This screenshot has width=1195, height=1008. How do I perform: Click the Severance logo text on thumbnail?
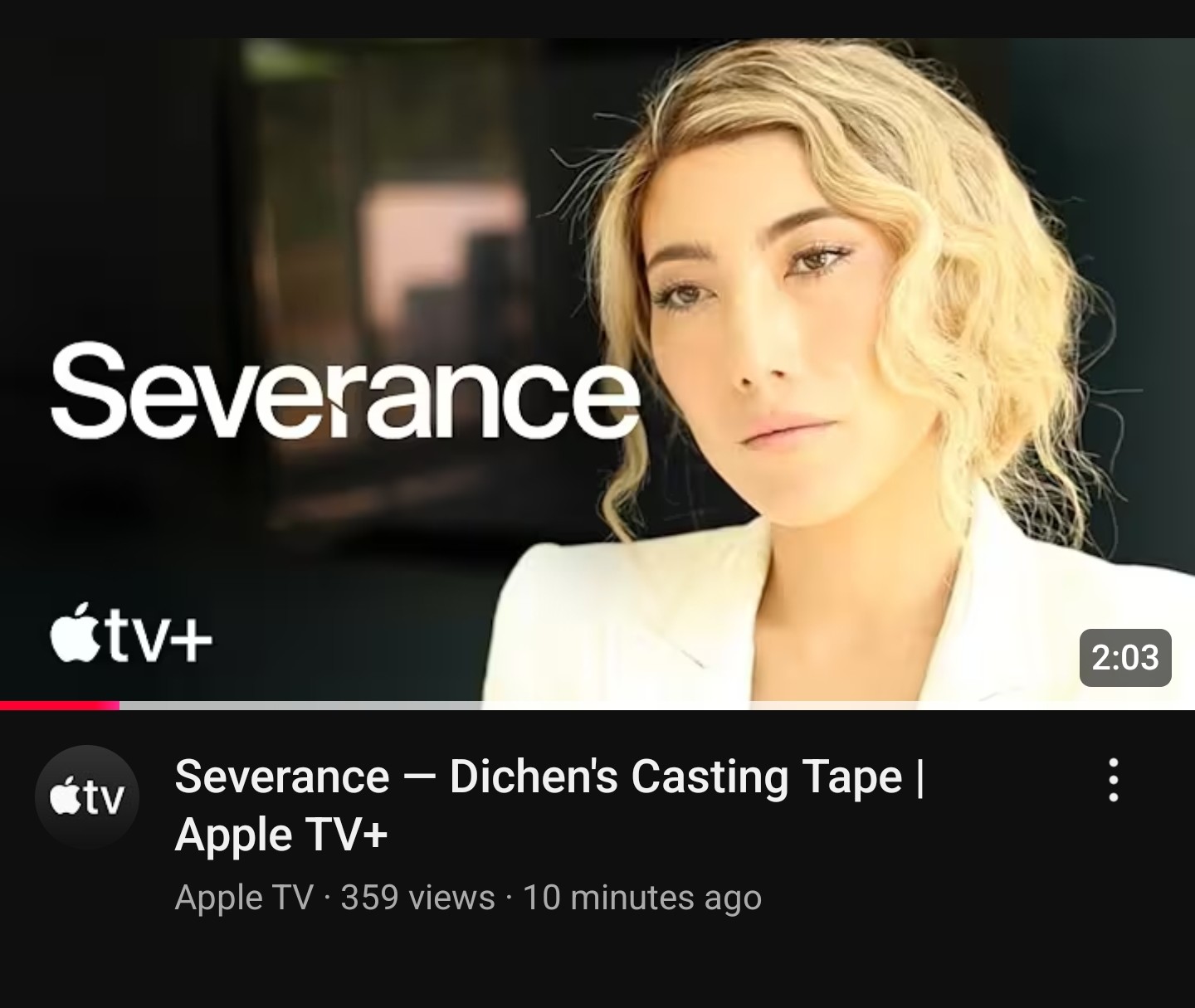click(344, 392)
